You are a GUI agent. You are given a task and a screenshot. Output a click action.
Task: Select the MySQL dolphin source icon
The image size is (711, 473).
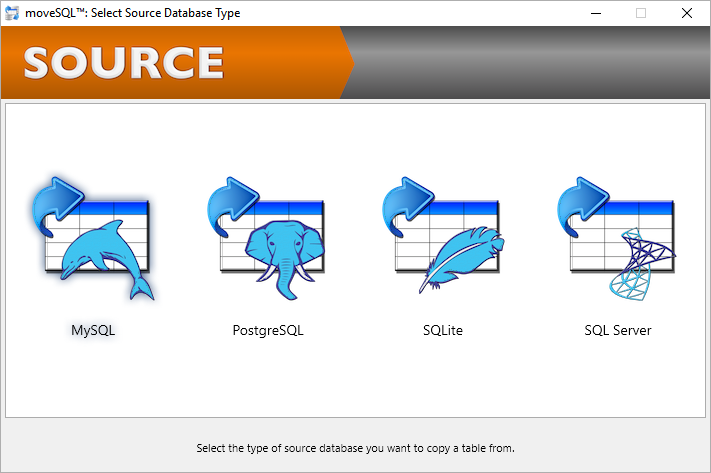point(93,239)
